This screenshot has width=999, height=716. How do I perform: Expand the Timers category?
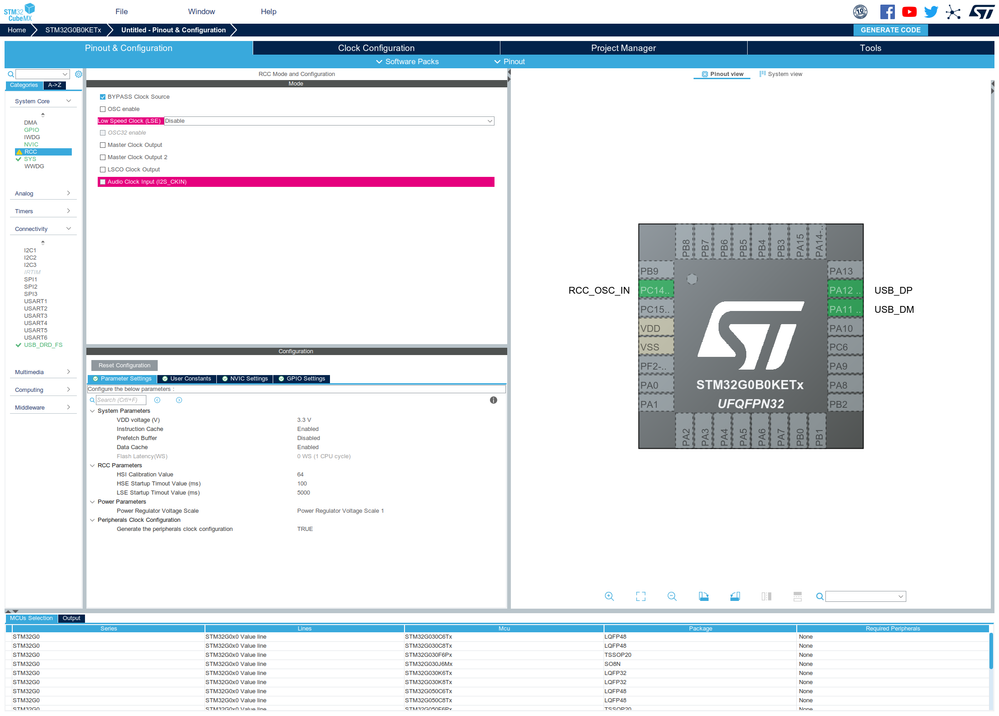(68, 211)
